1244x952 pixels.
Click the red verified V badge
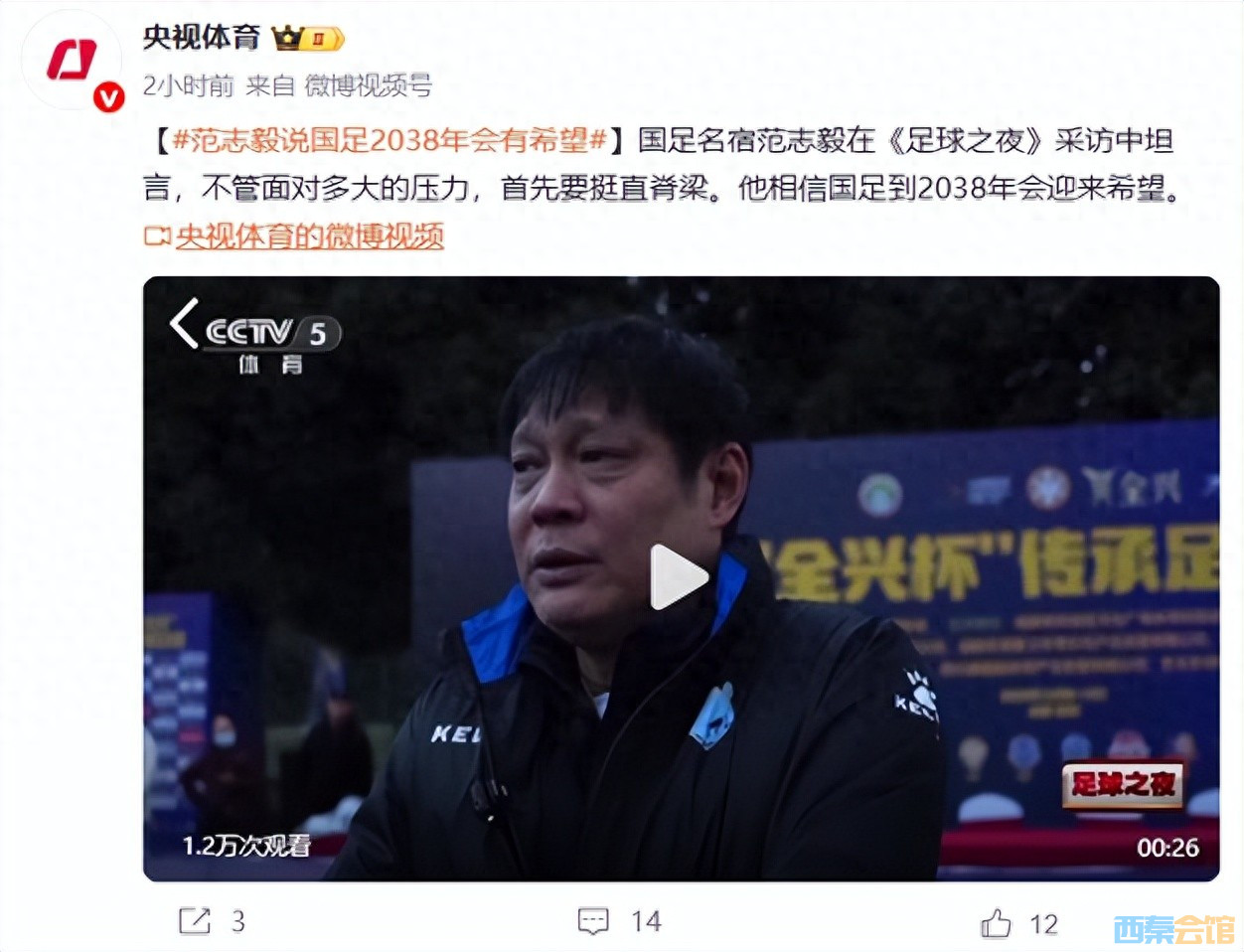pyautogui.click(x=108, y=96)
